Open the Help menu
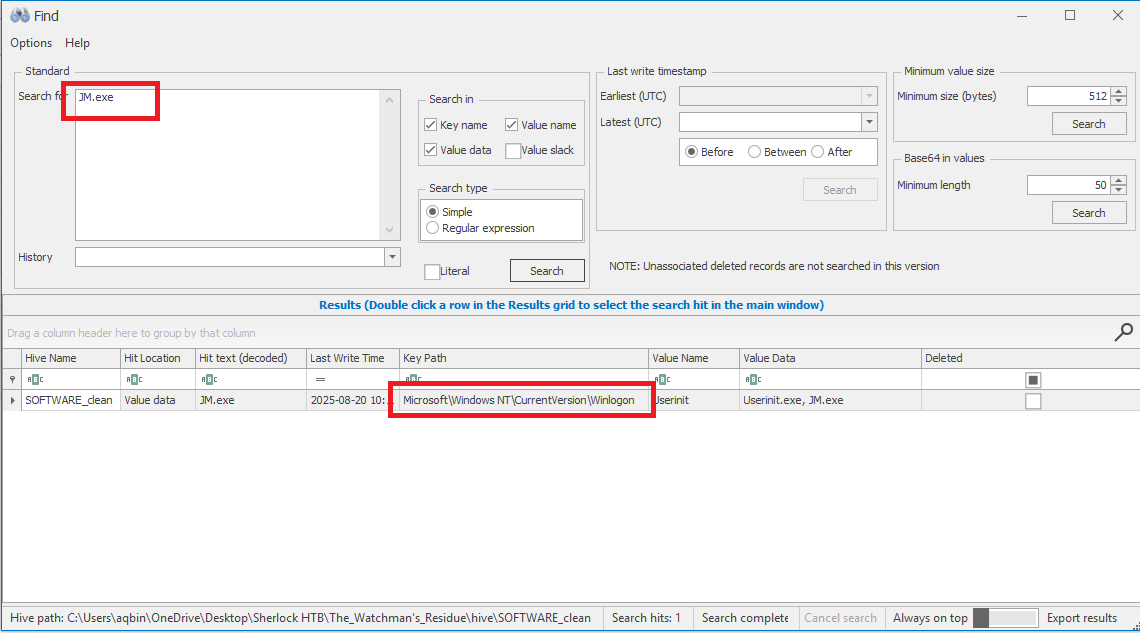1140x633 pixels. tap(77, 43)
